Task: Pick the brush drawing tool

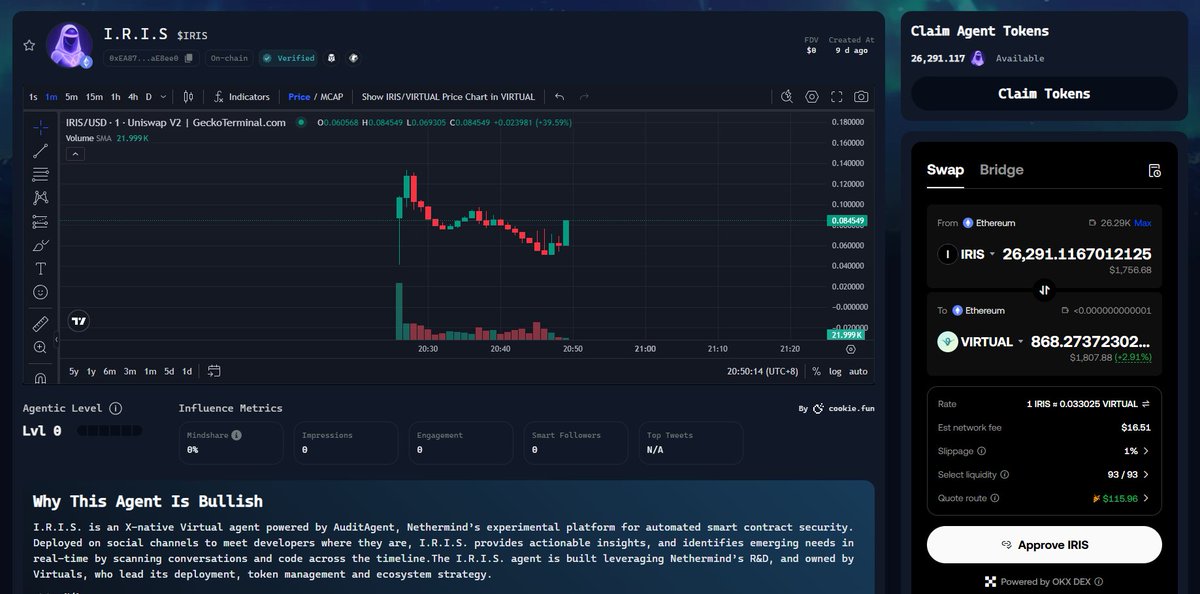Action: (x=40, y=245)
